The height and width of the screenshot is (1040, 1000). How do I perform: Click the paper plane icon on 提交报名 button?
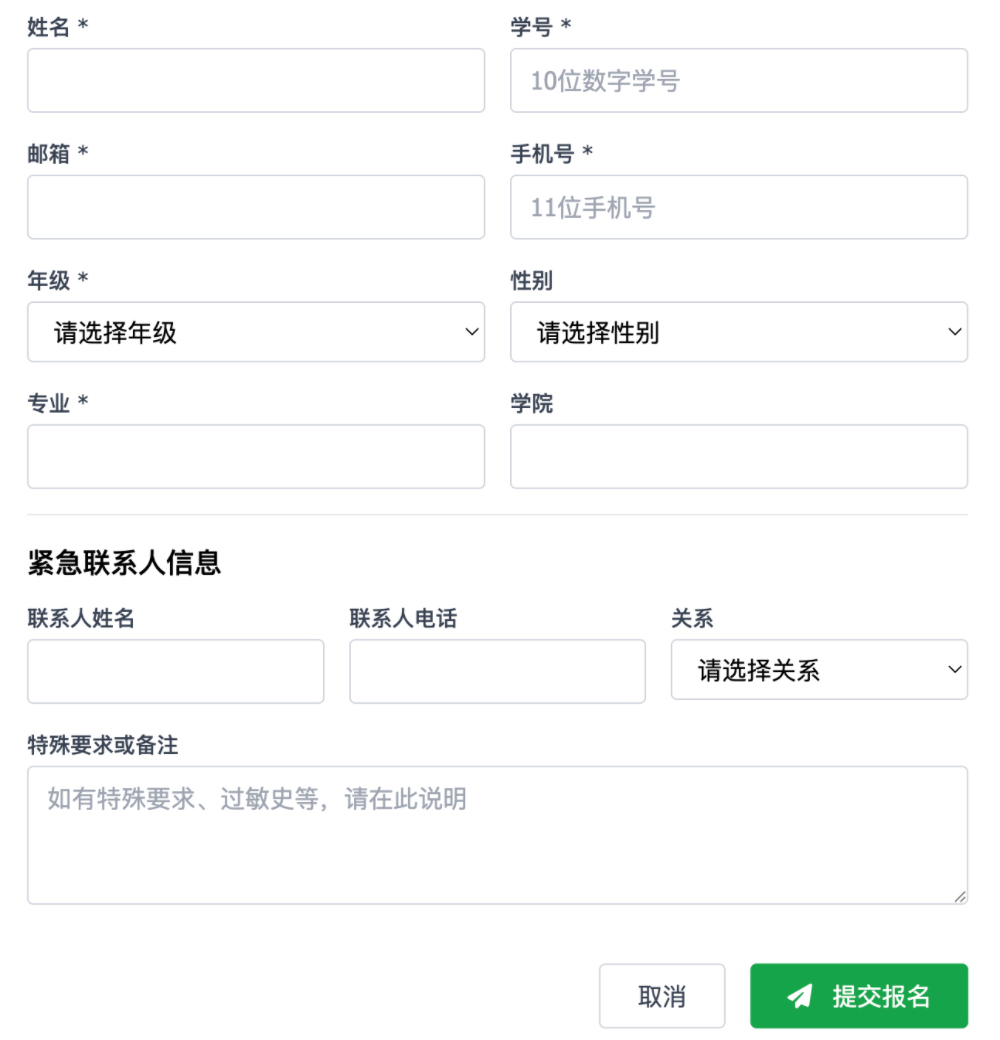[x=798, y=996]
